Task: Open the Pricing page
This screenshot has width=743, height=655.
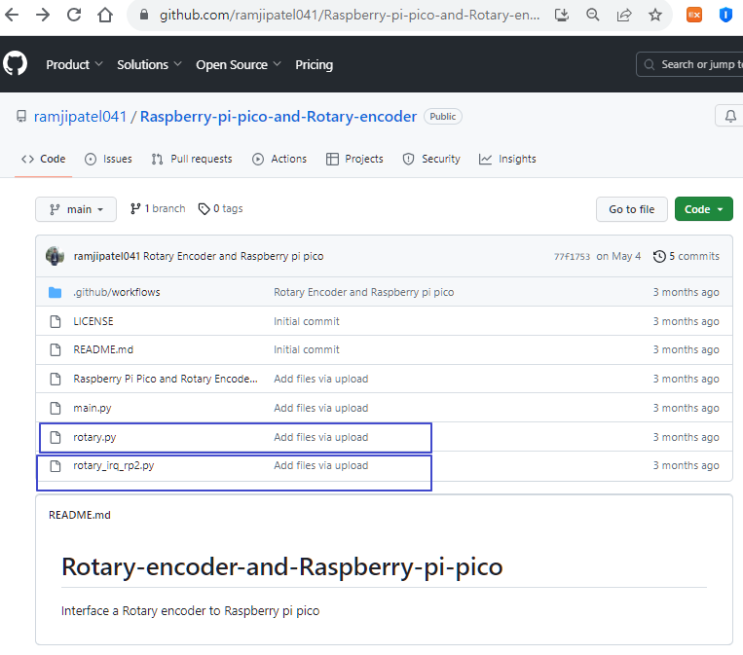Action: tap(314, 64)
